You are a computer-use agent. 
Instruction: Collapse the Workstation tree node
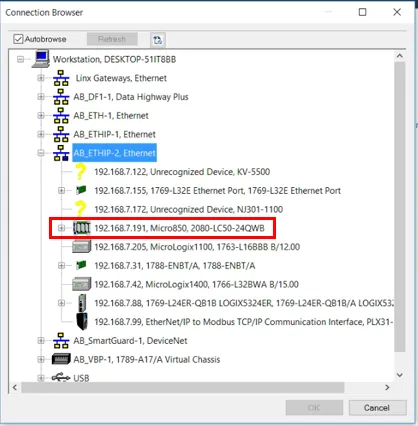(x=21, y=59)
